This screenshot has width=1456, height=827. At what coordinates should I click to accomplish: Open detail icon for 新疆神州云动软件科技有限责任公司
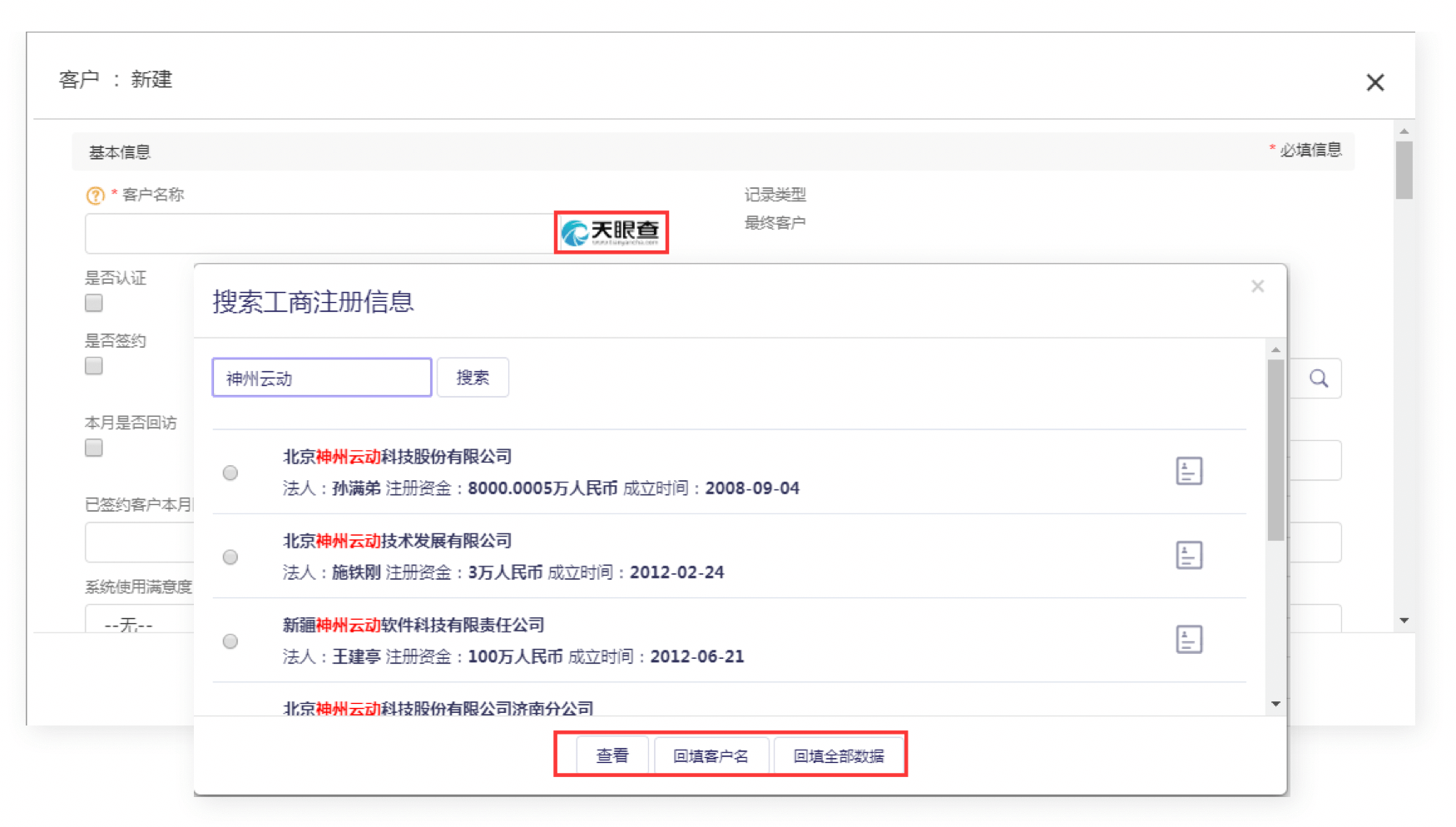(1189, 639)
